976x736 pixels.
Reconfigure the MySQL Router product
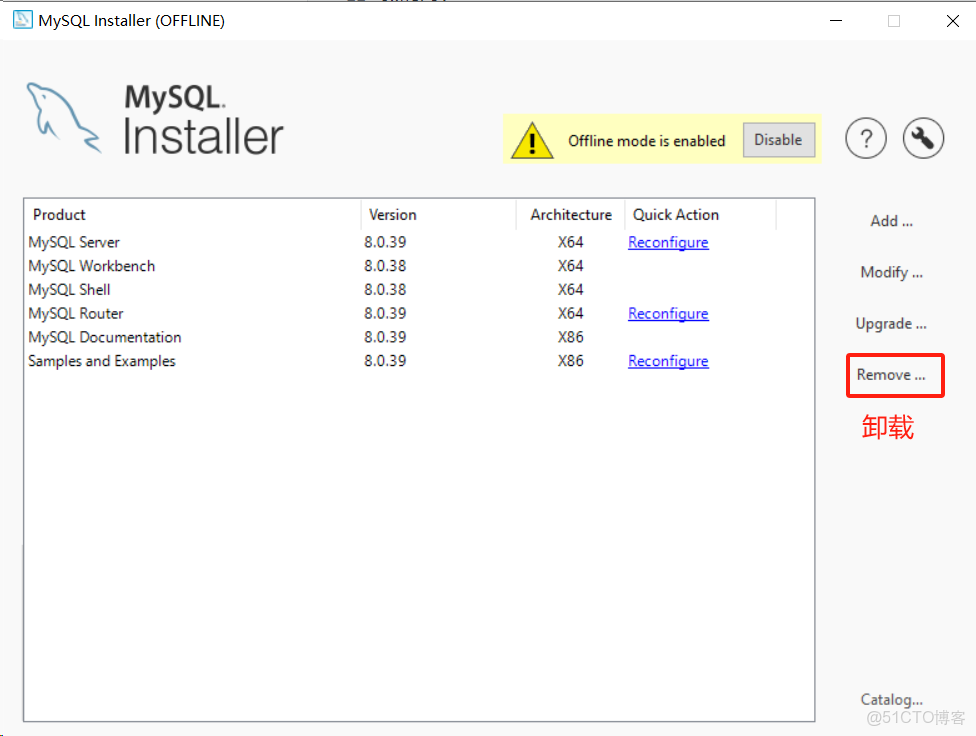pos(668,313)
